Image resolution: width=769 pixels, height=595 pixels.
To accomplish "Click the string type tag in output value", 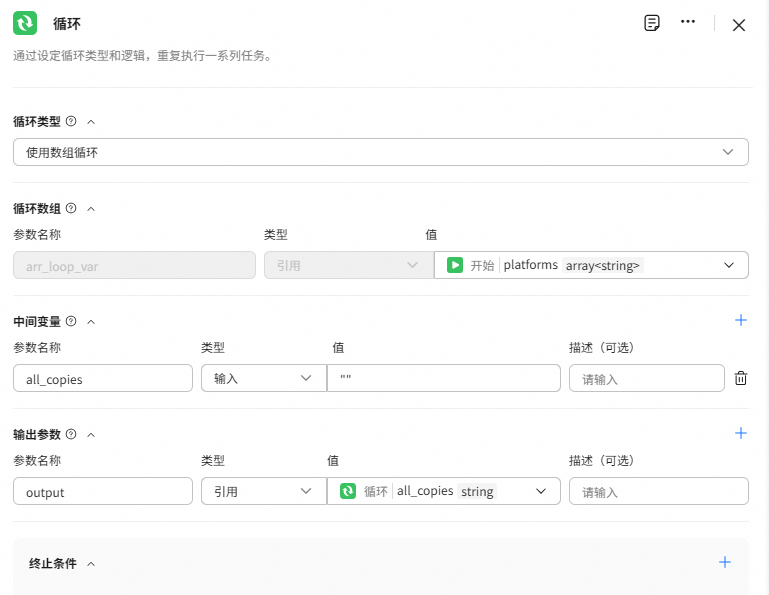I will 477,491.
